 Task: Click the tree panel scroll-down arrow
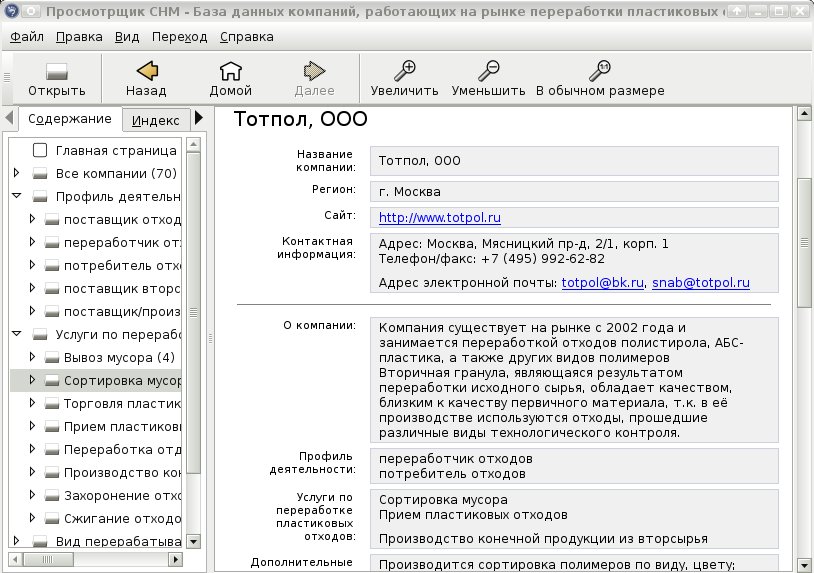(x=194, y=541)
